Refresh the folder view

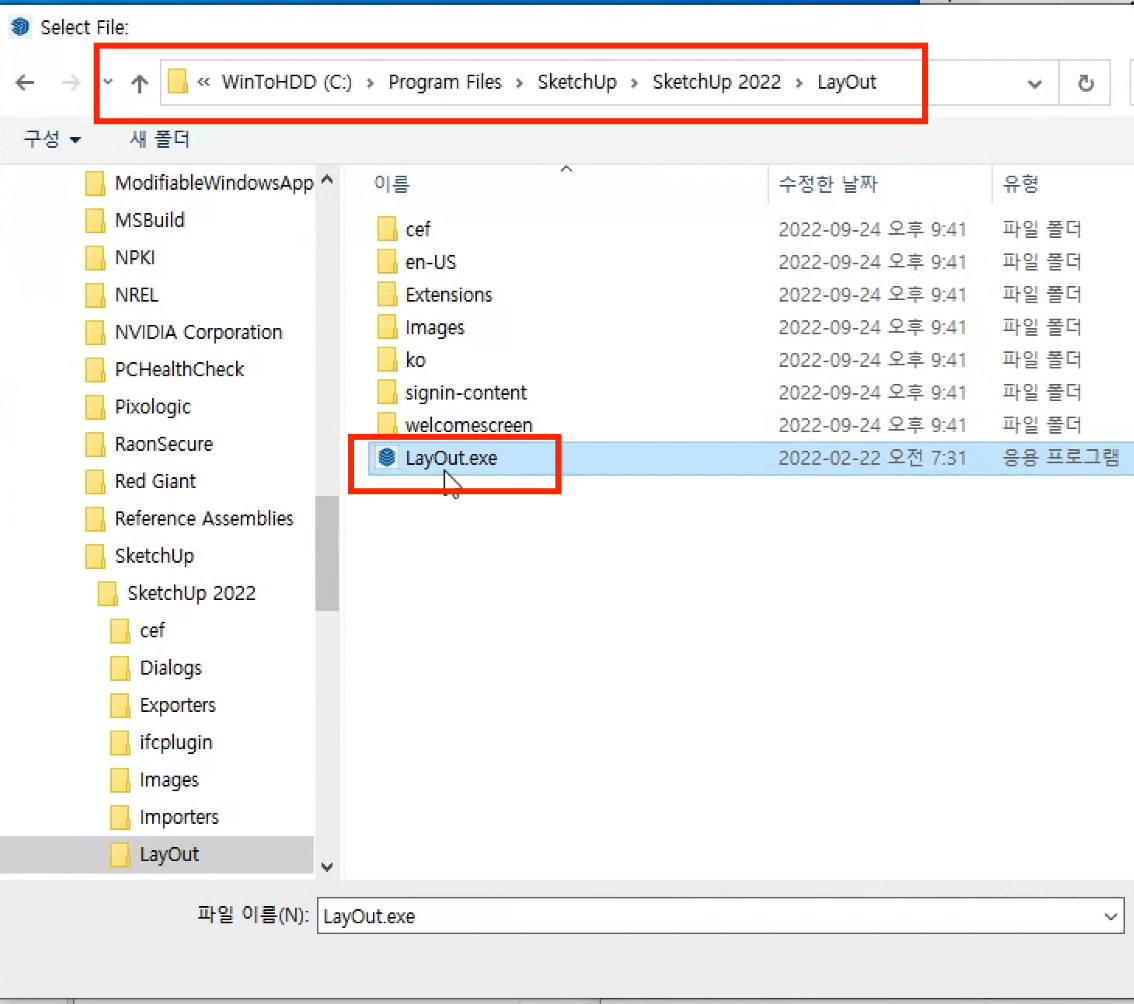[x=1085, y=83]
